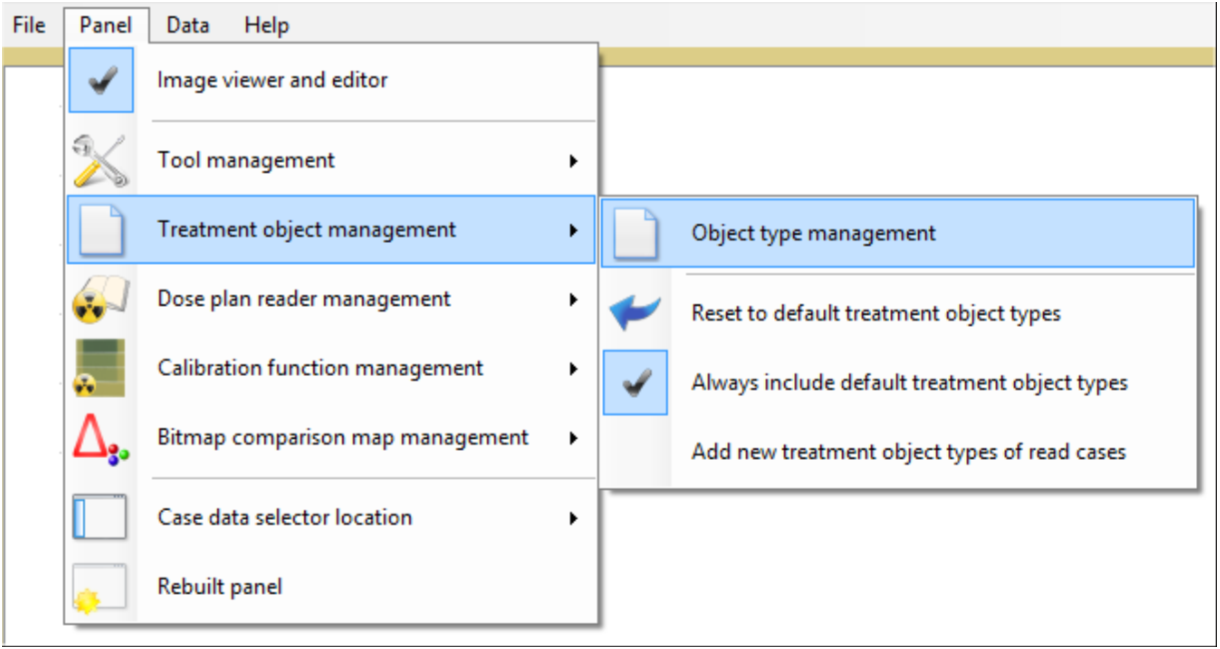Click the Dose plan reader radiation book icon
The height and width of the screenshot is (649, 1220).
pos(100,299)
